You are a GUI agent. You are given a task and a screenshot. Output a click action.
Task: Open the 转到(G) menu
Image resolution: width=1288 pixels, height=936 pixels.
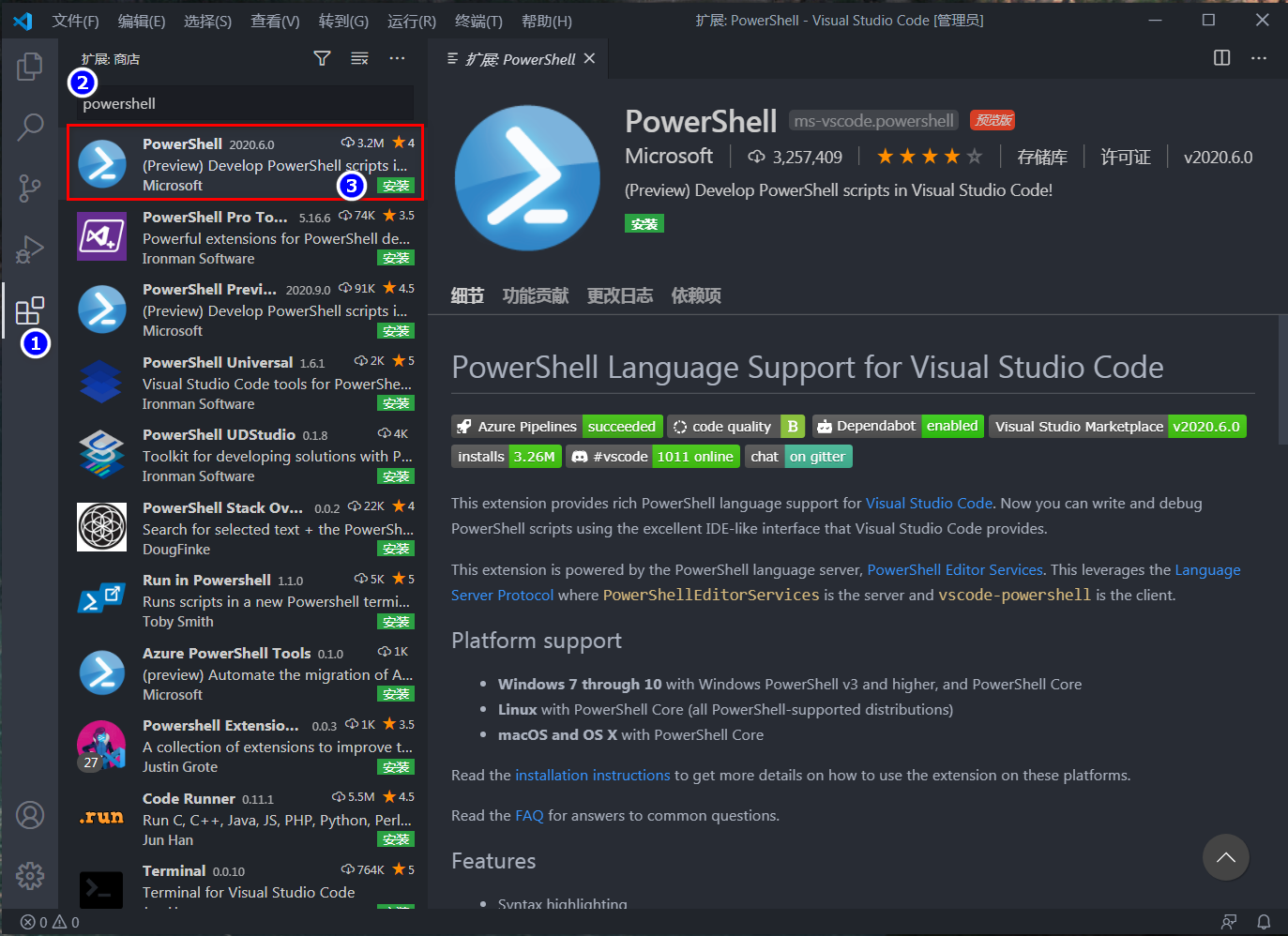click(x=343, y=21)
